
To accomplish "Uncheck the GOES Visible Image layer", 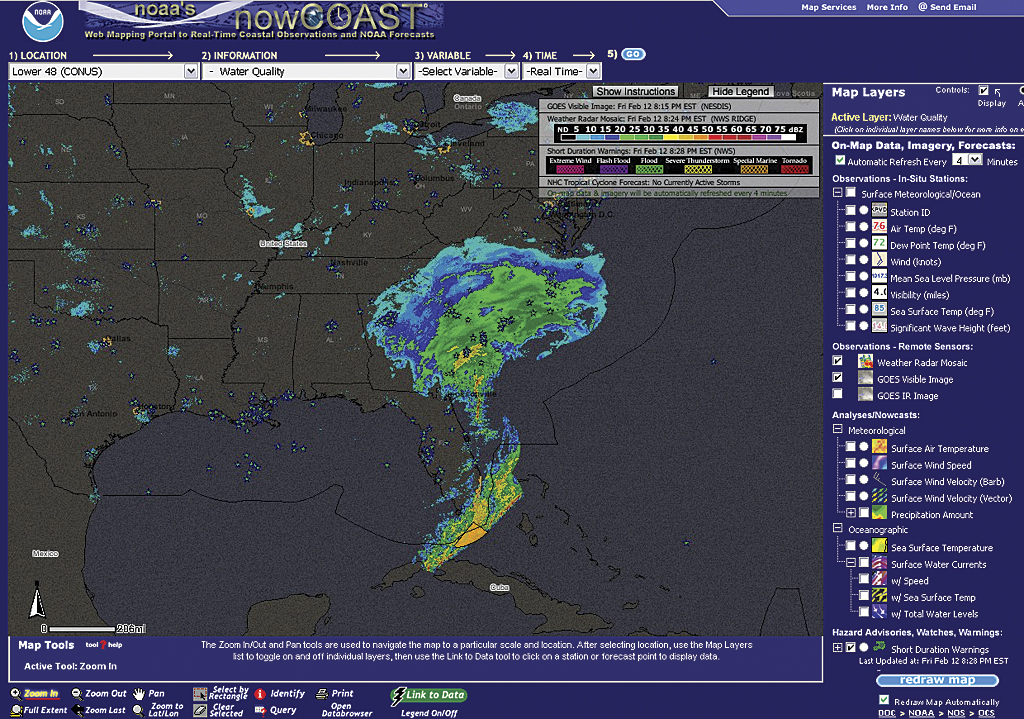I will [x=837, y=377].
